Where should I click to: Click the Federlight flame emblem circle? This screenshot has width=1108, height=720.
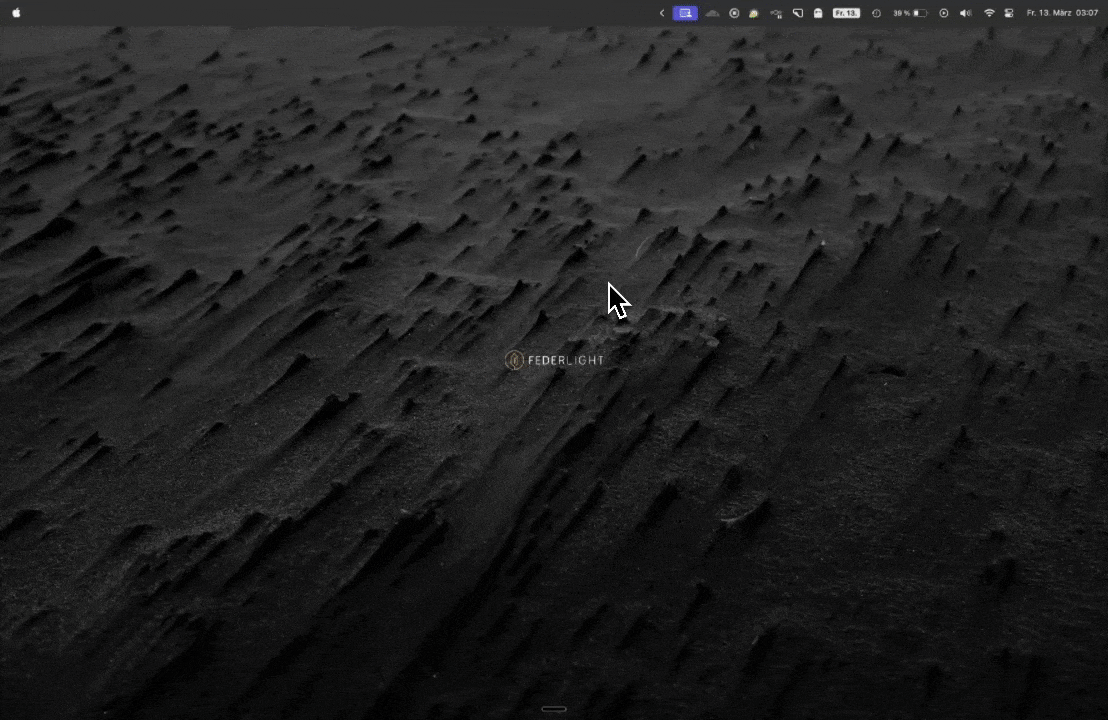(514, 360)
